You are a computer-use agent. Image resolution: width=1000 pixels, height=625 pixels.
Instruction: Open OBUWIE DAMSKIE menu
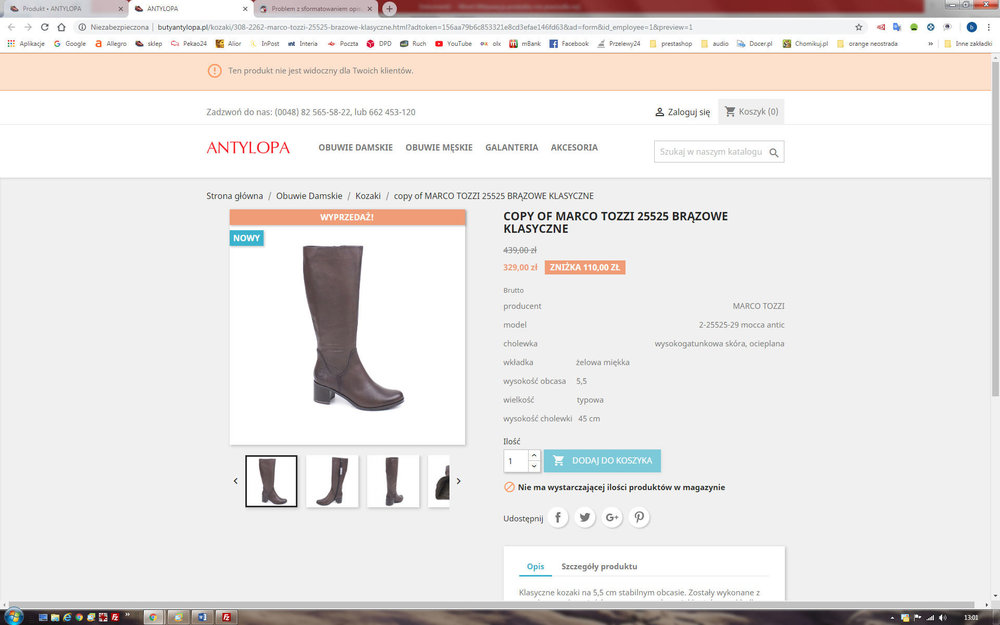pos(355,147)
